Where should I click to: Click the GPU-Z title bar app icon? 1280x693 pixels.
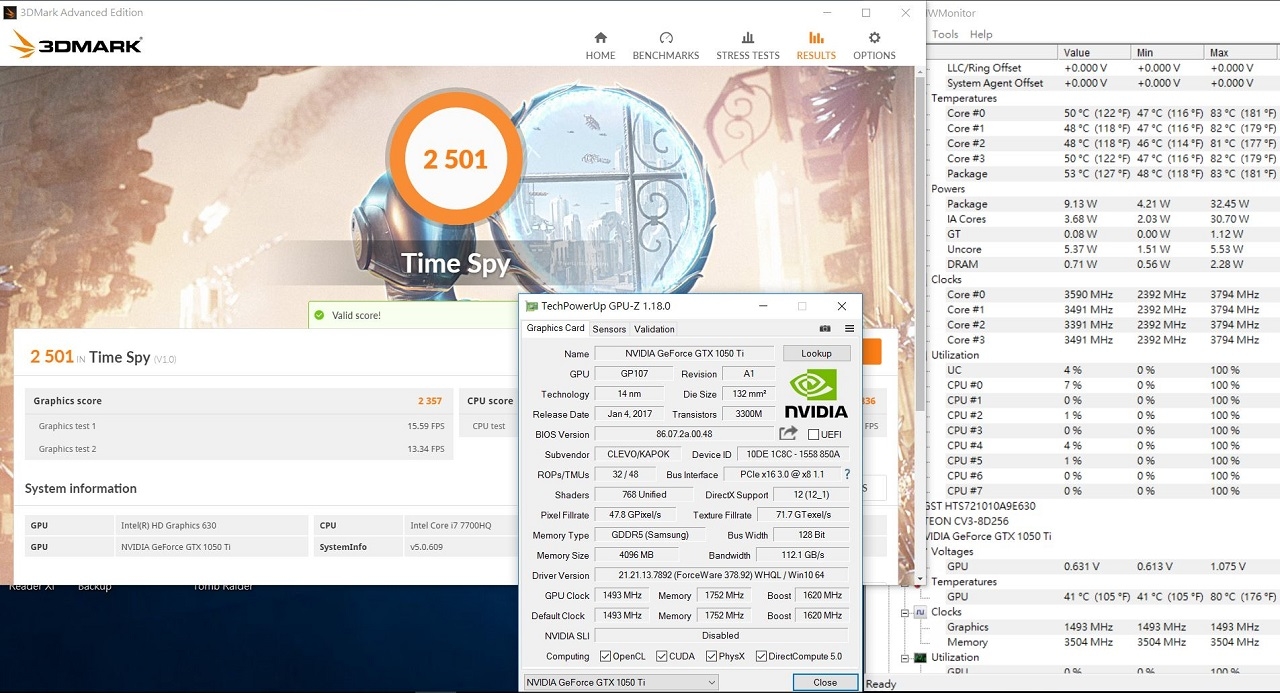point(532,306)
